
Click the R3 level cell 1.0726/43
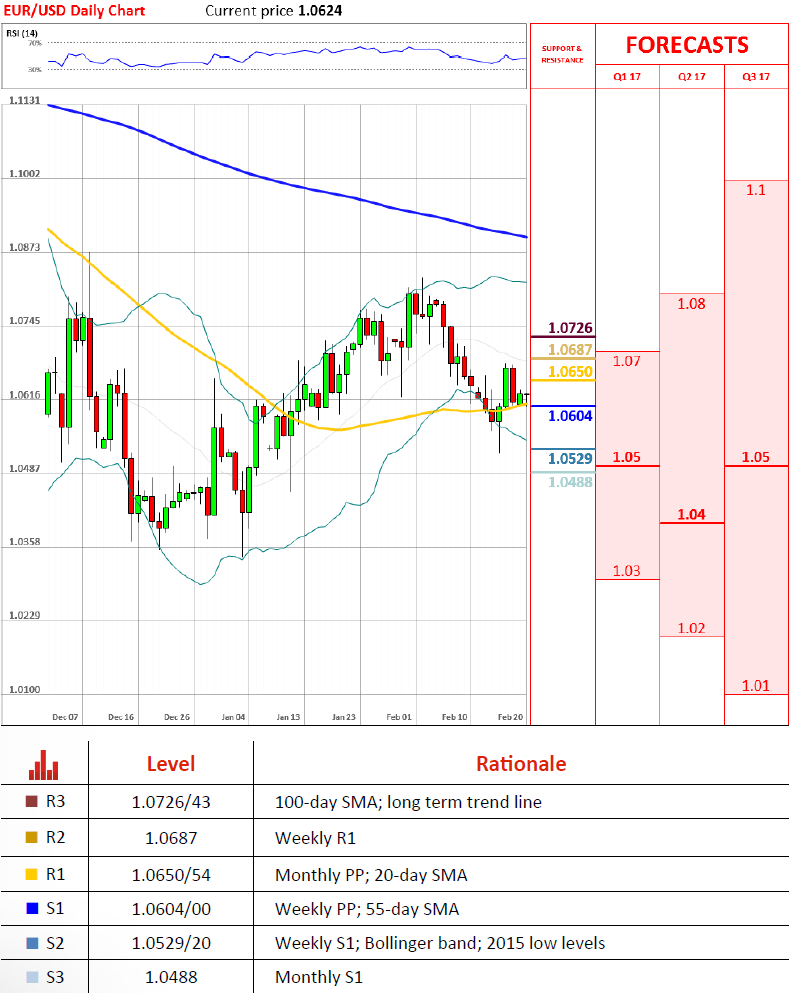point(171,802)
